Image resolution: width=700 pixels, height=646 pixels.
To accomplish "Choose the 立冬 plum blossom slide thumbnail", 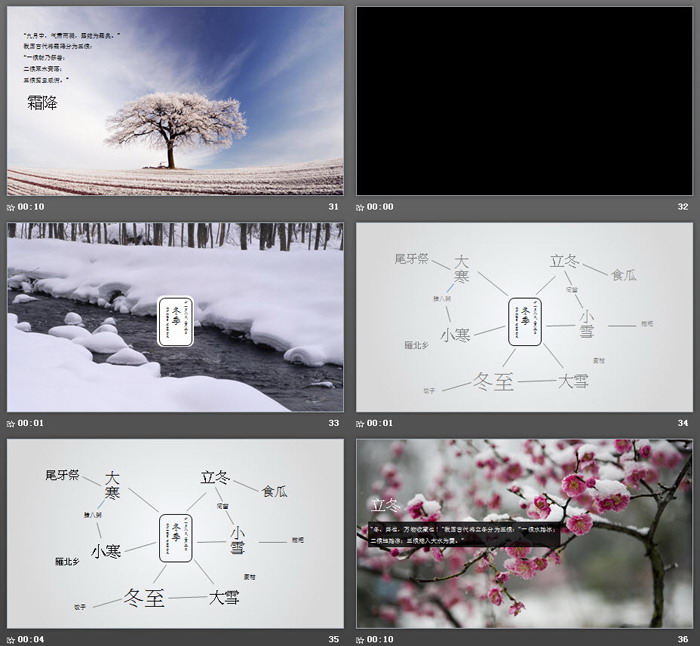I will coord(524,533).
